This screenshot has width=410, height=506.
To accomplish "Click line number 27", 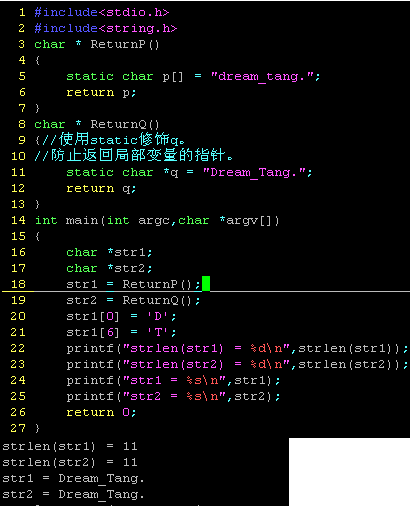I will (18, 428).
